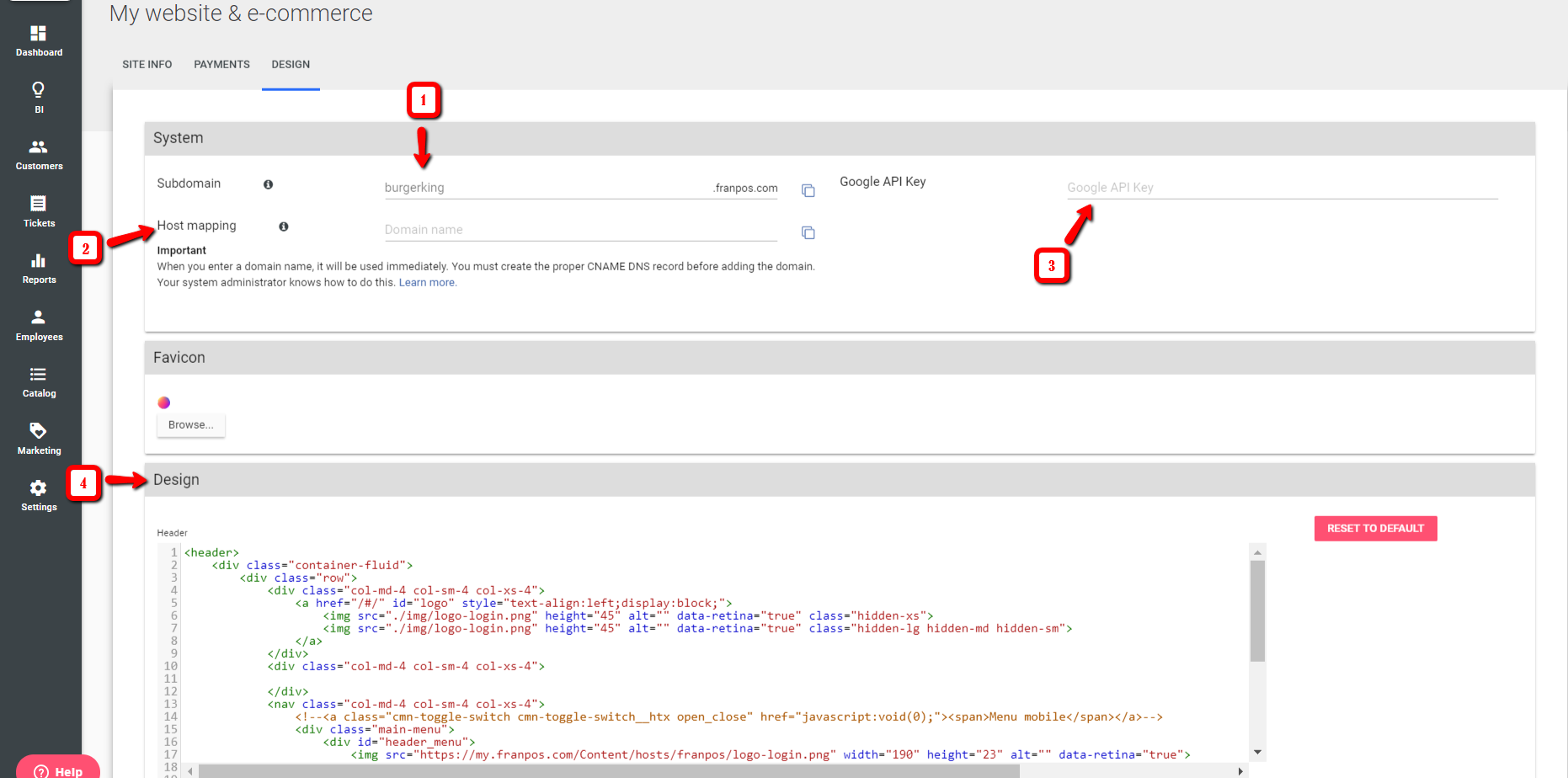Go to Customers in sidebar

click(39, 154)
